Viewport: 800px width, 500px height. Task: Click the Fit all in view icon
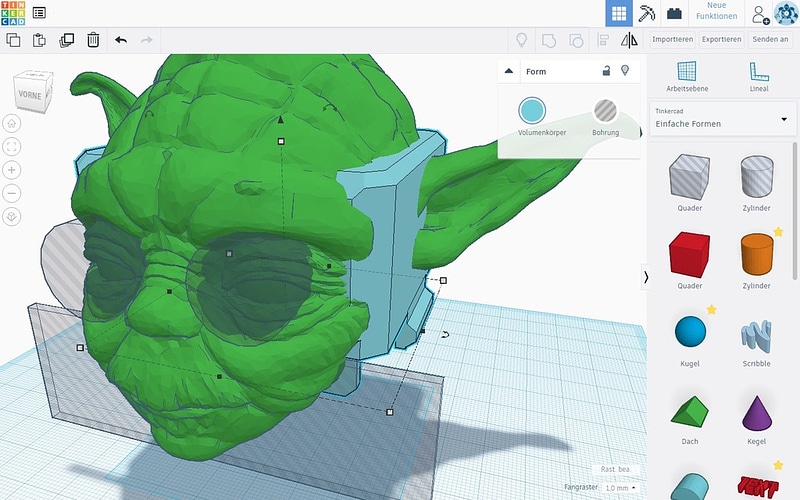click(12, 147)
